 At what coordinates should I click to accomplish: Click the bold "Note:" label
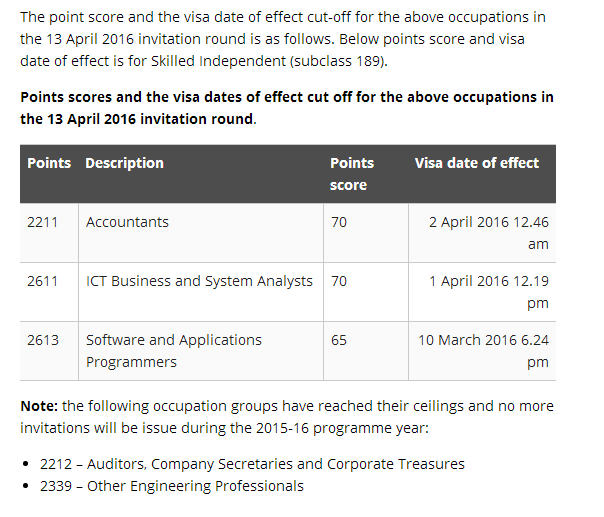[39, 406]
